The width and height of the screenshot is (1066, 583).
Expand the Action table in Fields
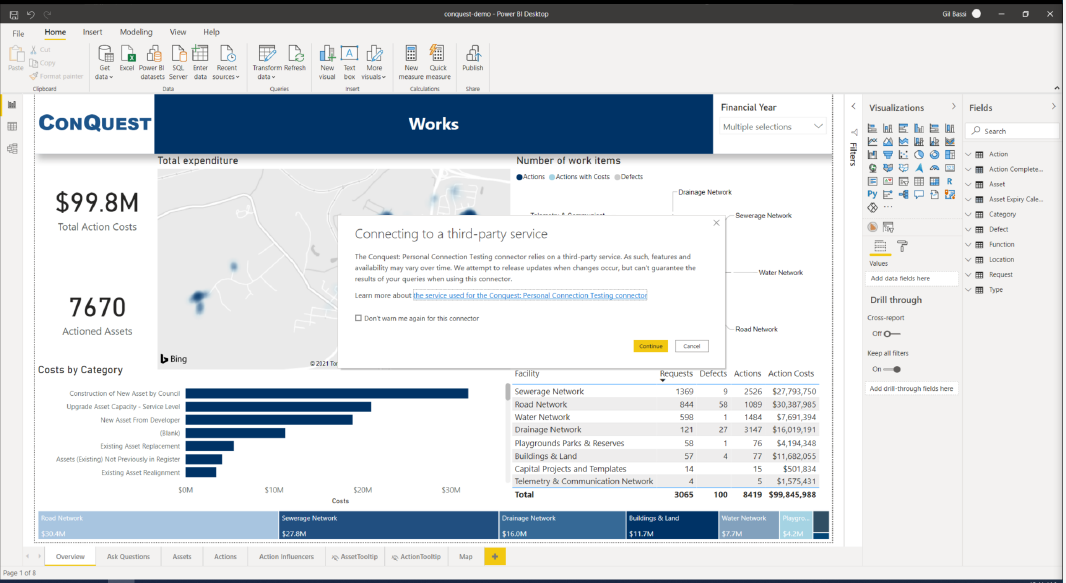coord(968,154)
